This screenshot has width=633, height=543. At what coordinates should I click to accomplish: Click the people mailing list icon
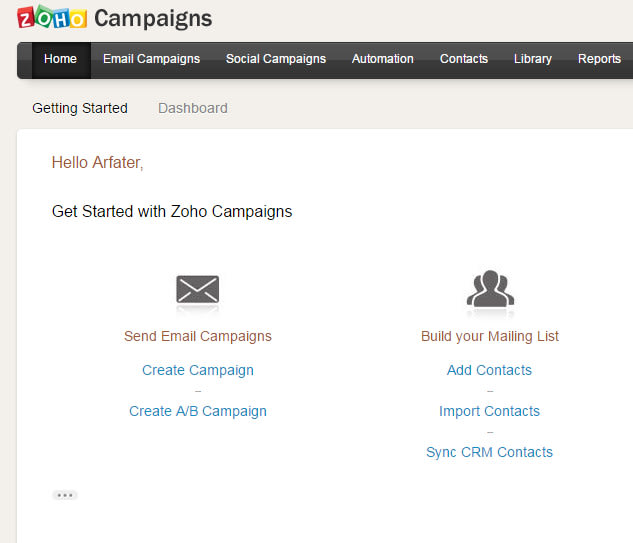(490, 288)
